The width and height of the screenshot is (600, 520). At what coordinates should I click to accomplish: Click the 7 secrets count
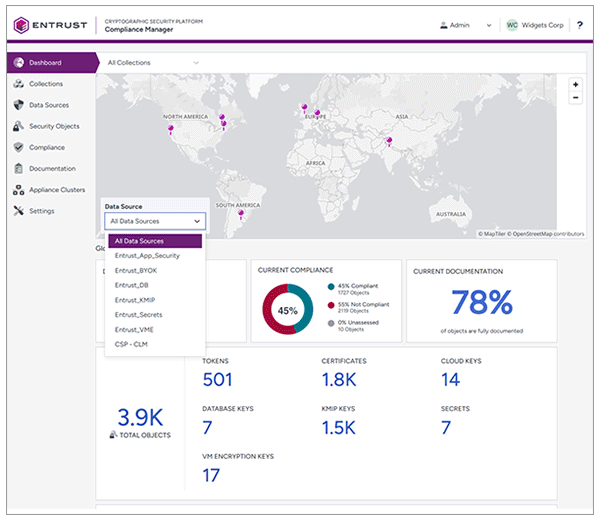pos(446,427)
